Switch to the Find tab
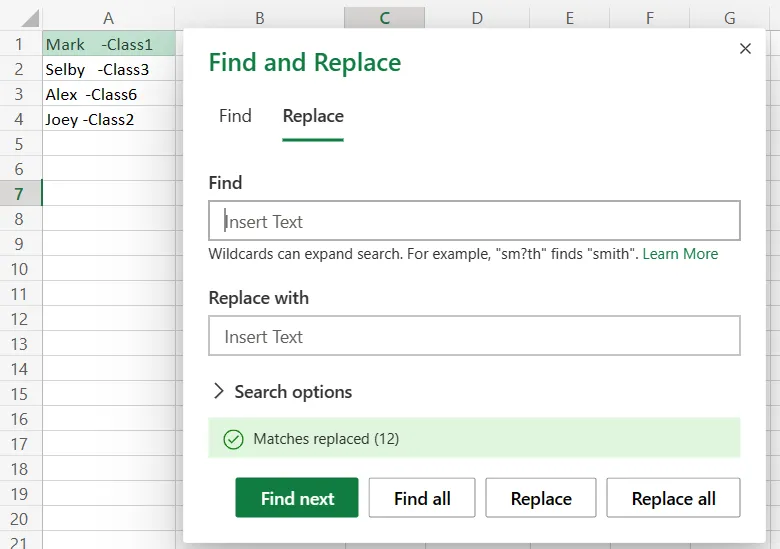The height and width of the screenshot is (549, 780). pos(235,116)
